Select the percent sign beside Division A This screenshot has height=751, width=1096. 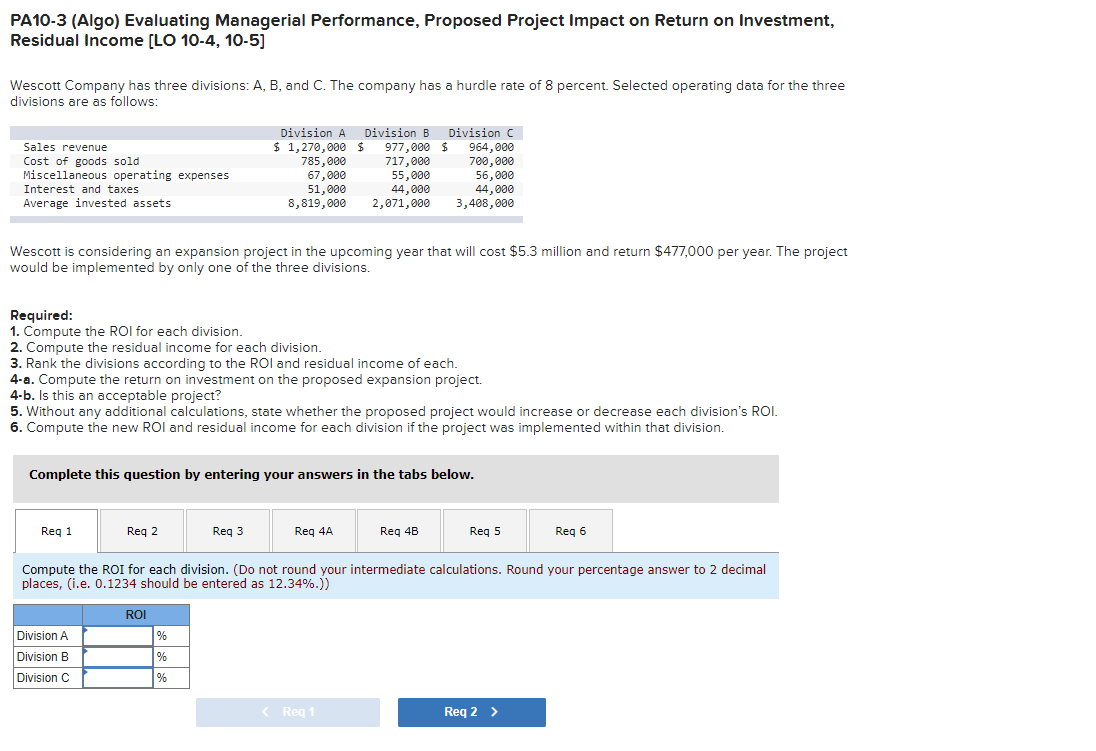pyautogui.click(x=160, y=635)
